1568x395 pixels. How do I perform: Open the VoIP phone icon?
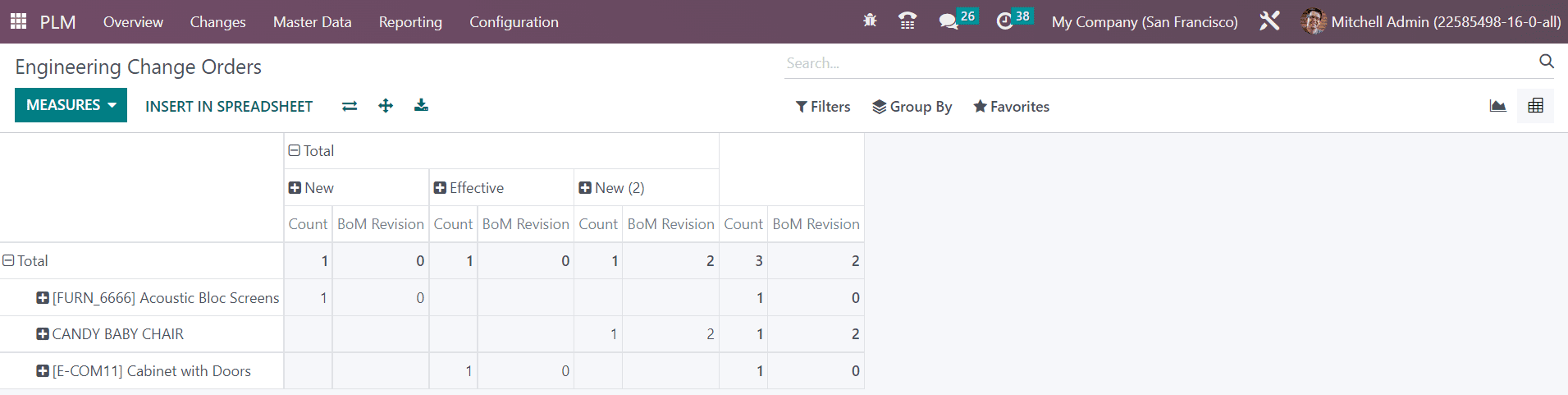tap(907, 21)
